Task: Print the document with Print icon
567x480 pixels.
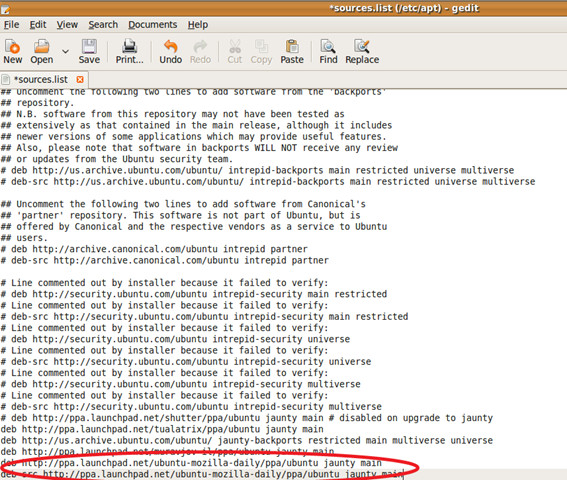Action: click(129, 51)
